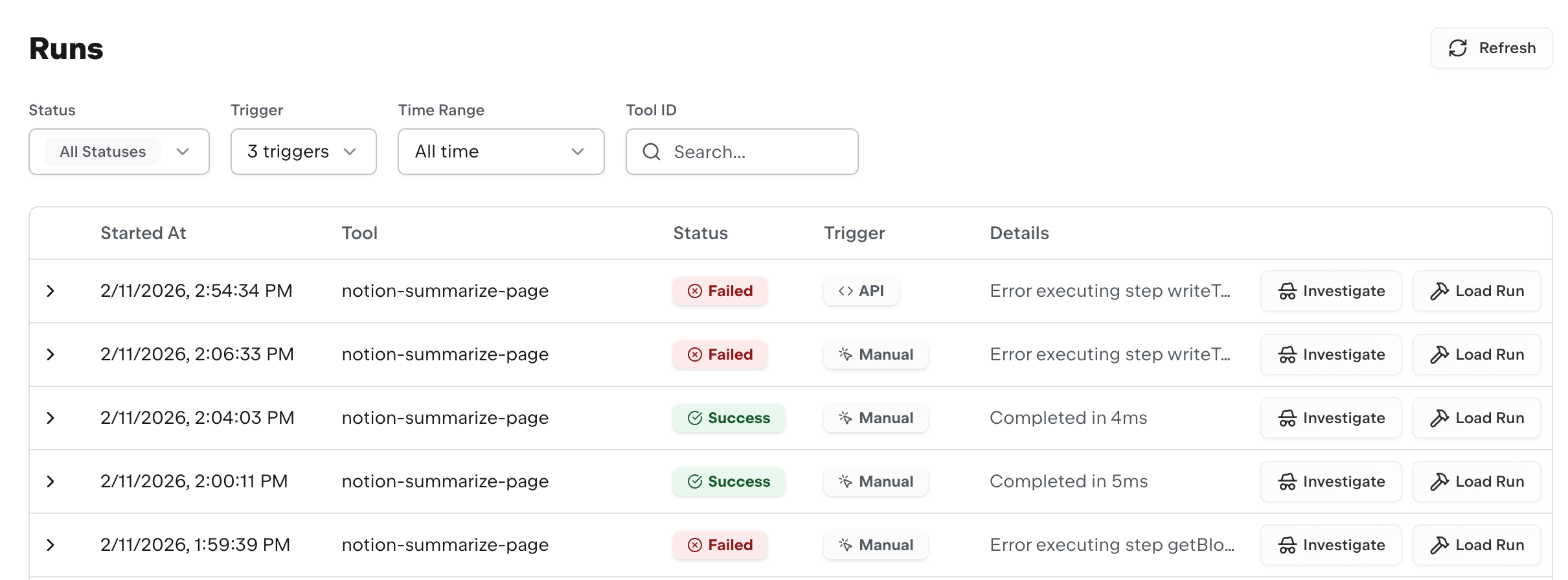Click the failed error icon on the 1:59:39 PM run
1568x580 pixels.
695,545
